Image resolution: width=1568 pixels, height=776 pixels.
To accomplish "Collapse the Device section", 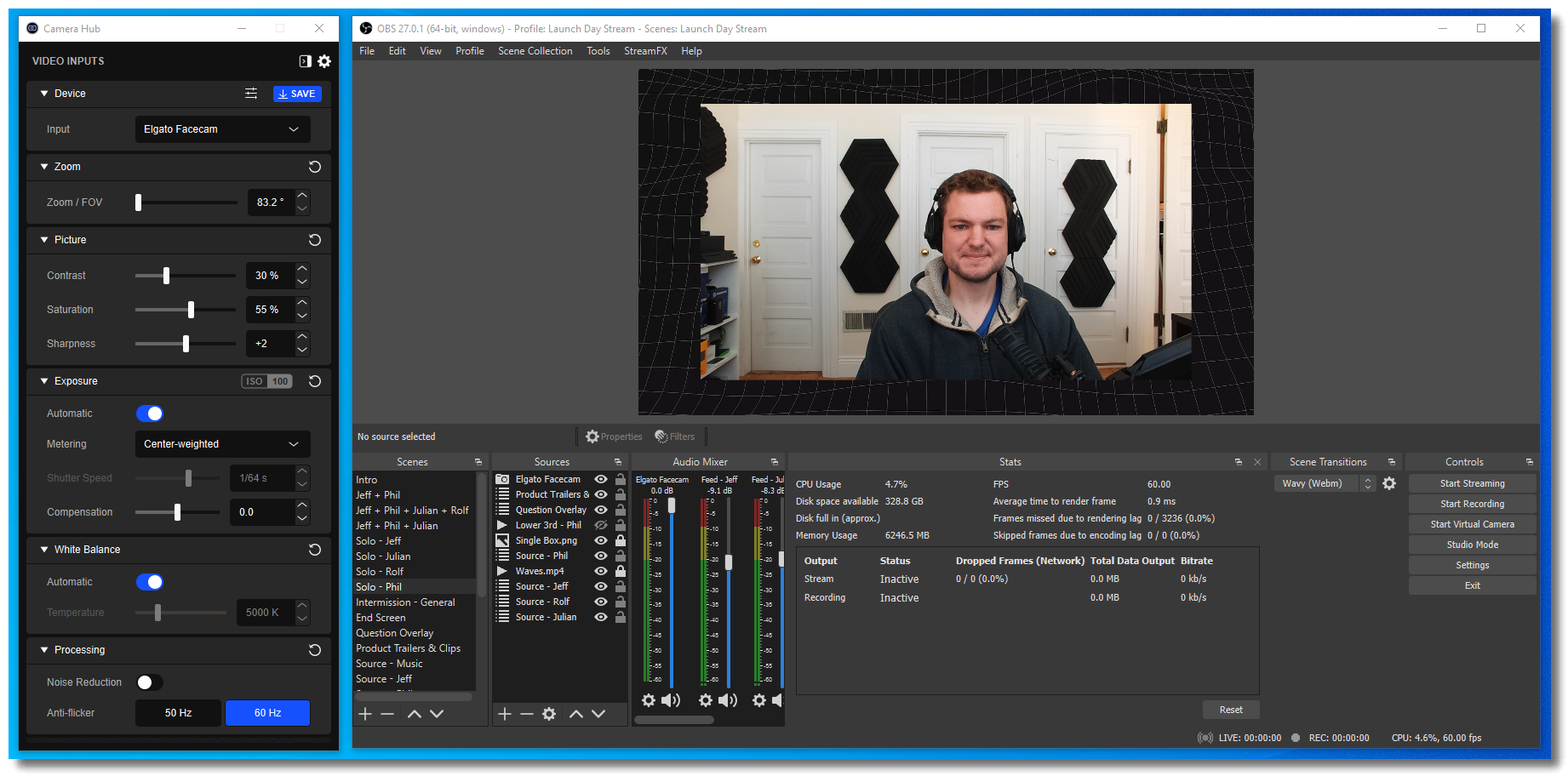I will 44,94.
